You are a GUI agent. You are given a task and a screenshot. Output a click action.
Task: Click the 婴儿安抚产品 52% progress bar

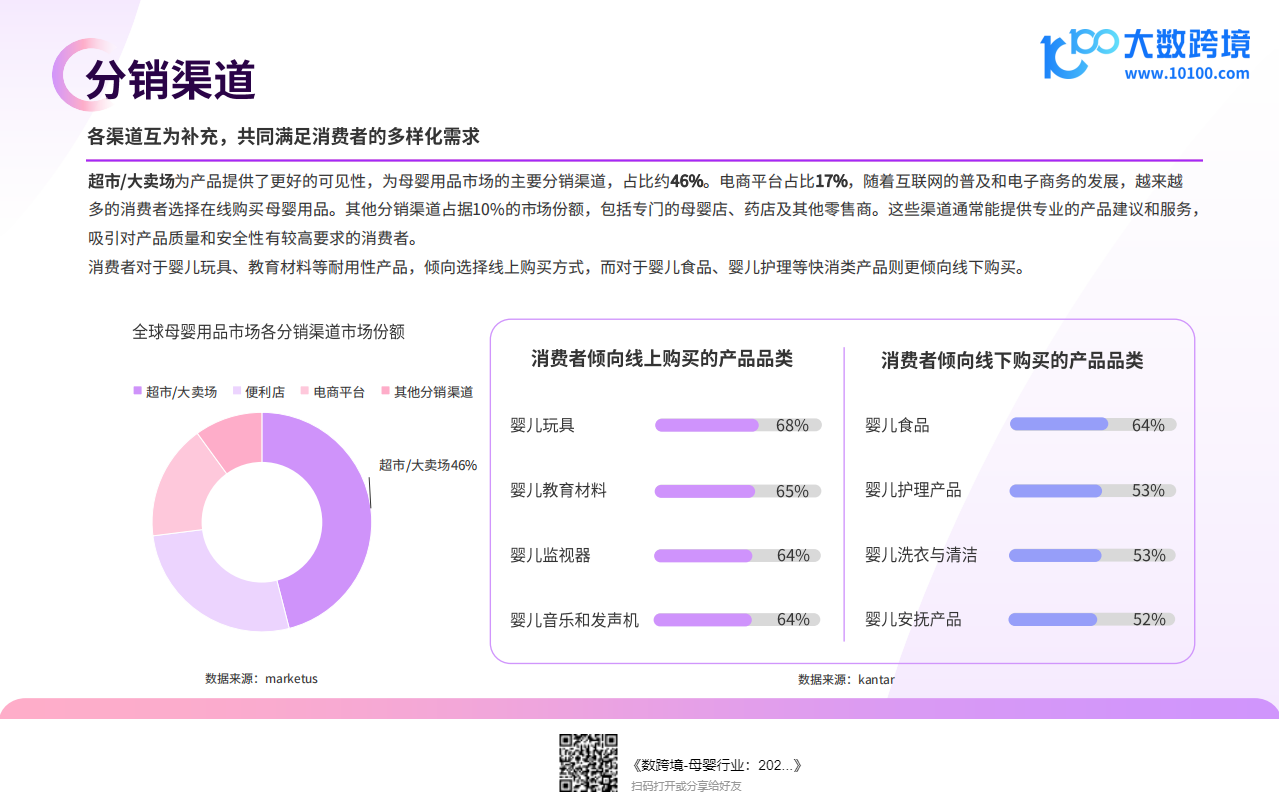[1092, 619]
